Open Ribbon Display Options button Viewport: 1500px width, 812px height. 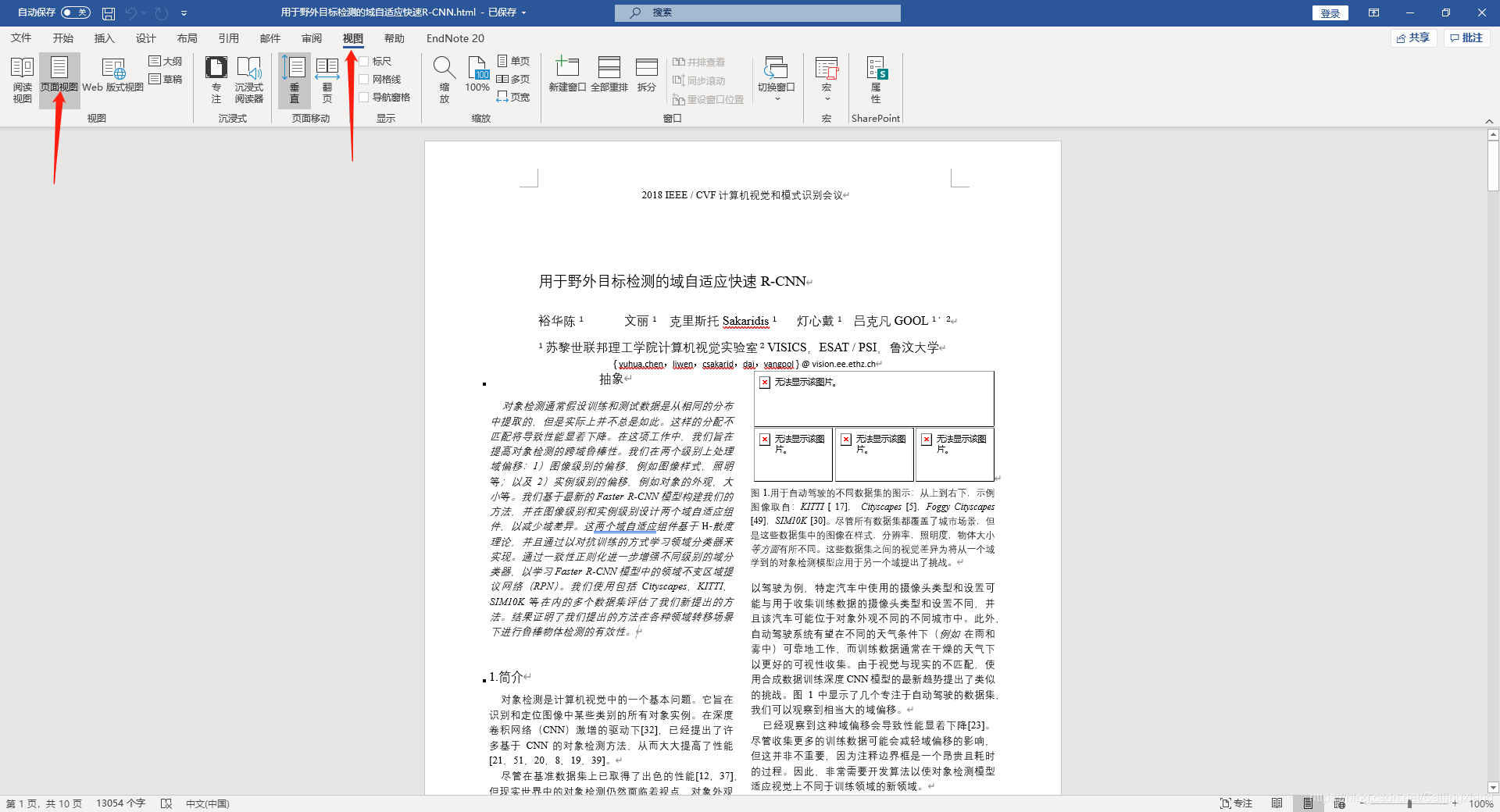tap(1373, 12)
